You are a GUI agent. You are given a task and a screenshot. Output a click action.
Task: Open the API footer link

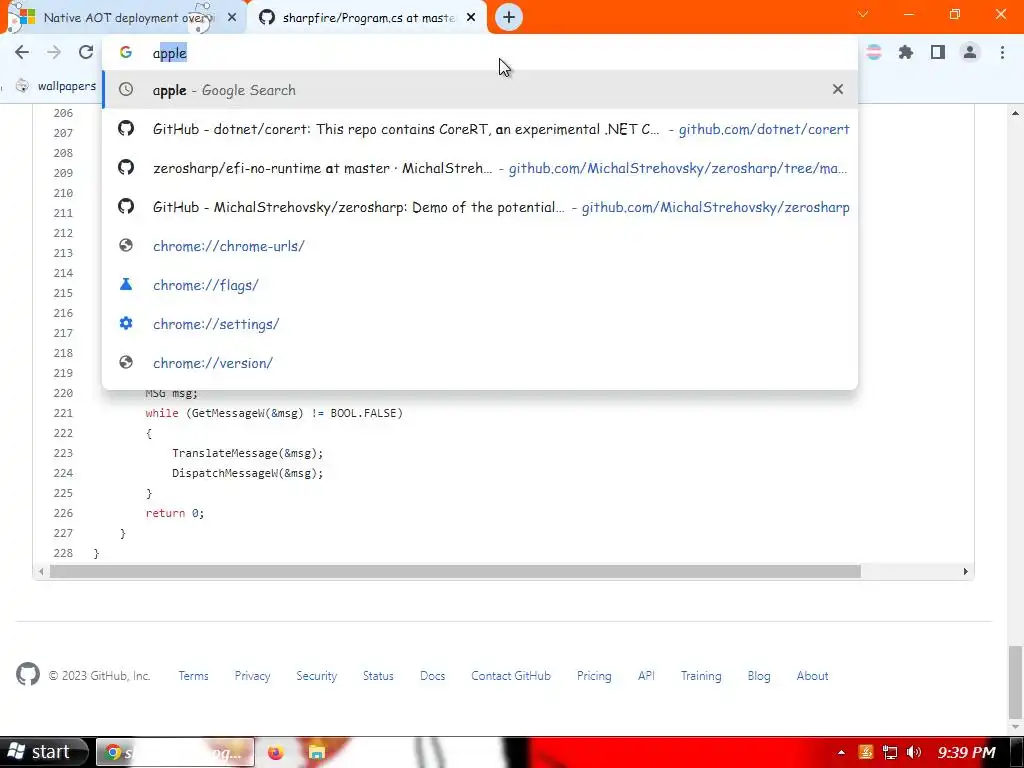point(647,676)
